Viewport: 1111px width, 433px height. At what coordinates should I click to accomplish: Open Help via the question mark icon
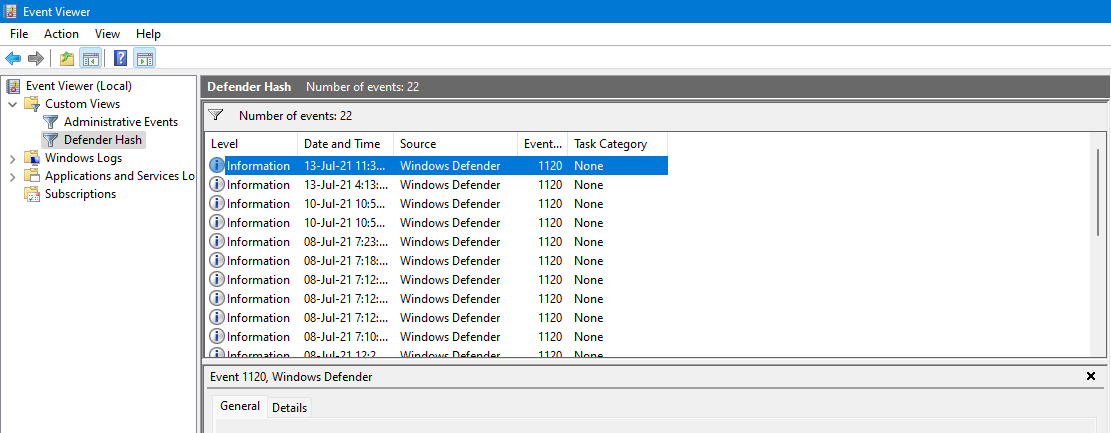[120, 58]
